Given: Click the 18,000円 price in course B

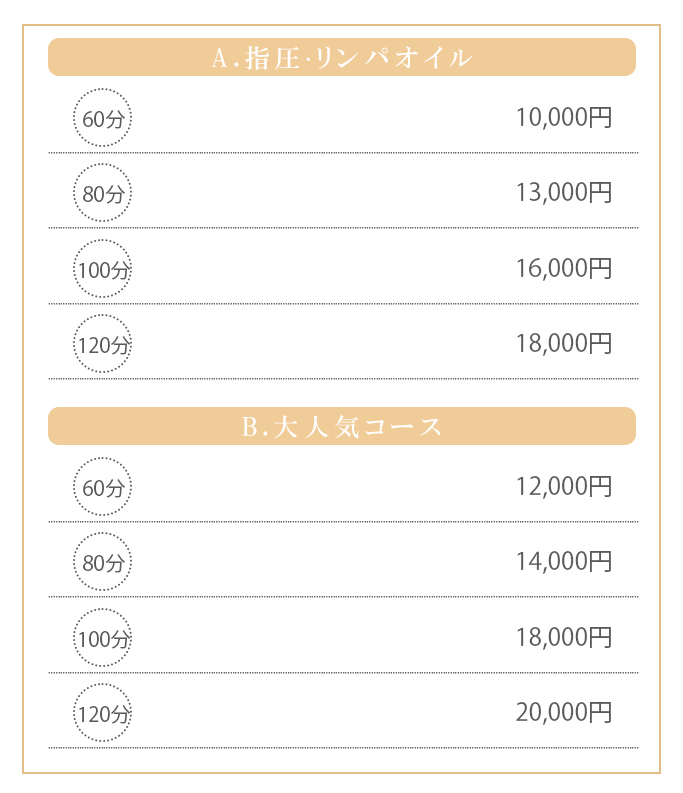Looking at the screenshot, I should [x=563, y=638].
